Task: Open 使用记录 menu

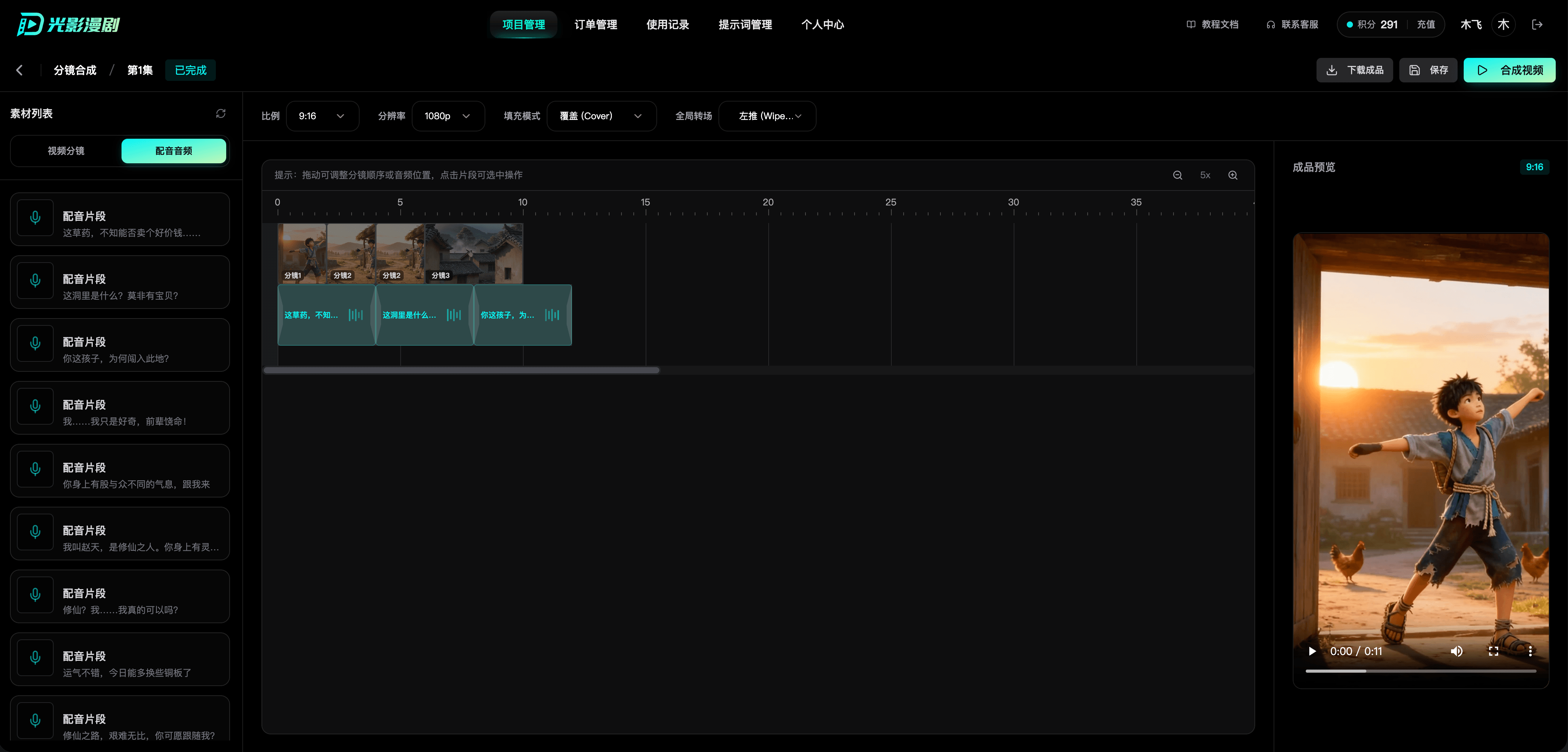Action: (667, 24)
